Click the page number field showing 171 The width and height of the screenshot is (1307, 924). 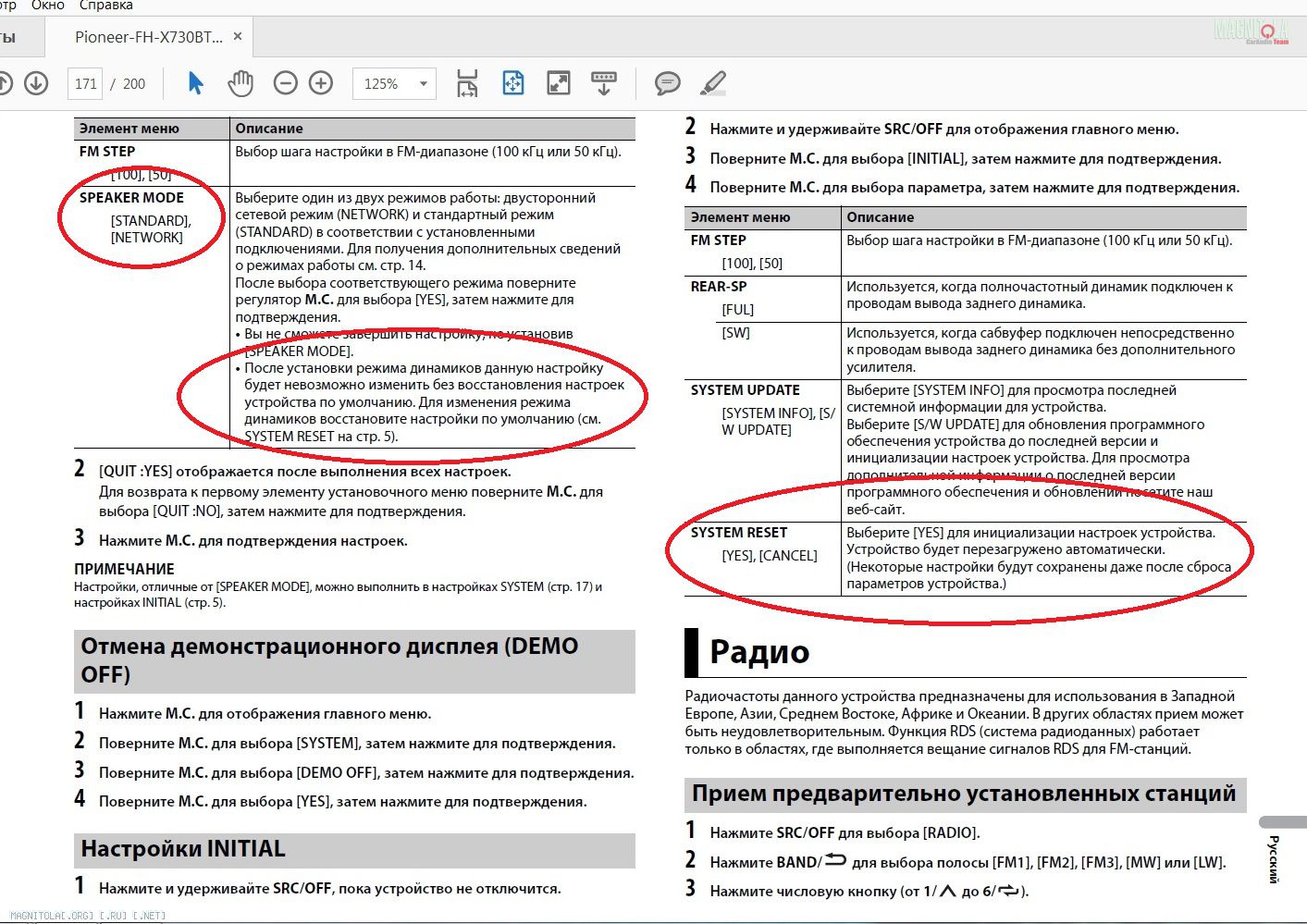[86, 83]
